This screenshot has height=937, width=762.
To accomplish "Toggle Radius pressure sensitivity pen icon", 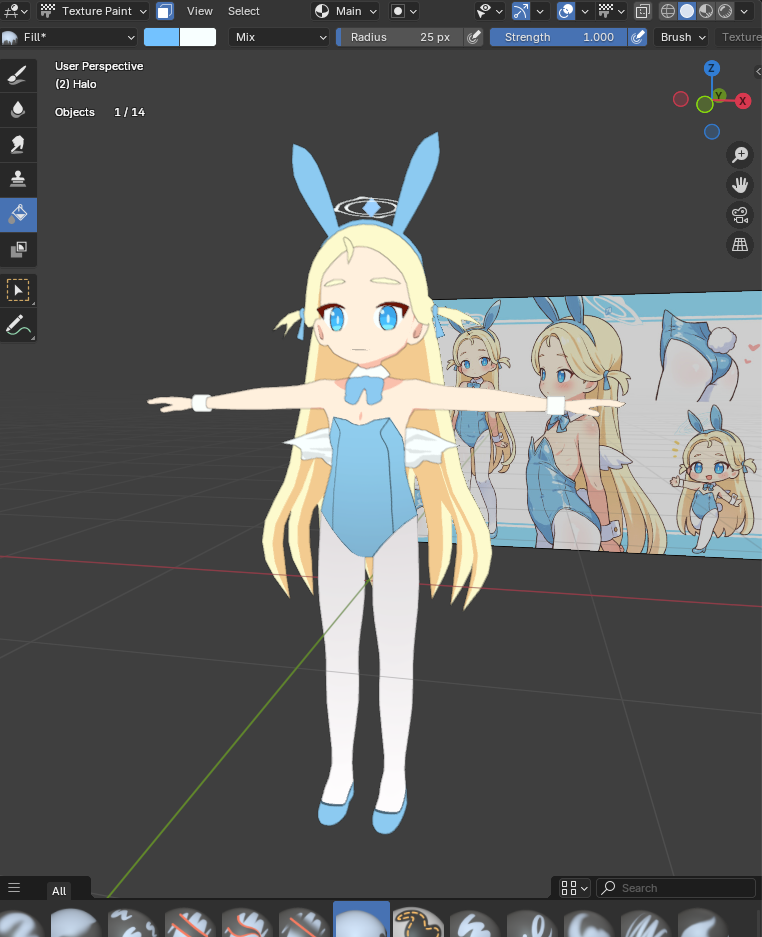I will pos(474,37).
